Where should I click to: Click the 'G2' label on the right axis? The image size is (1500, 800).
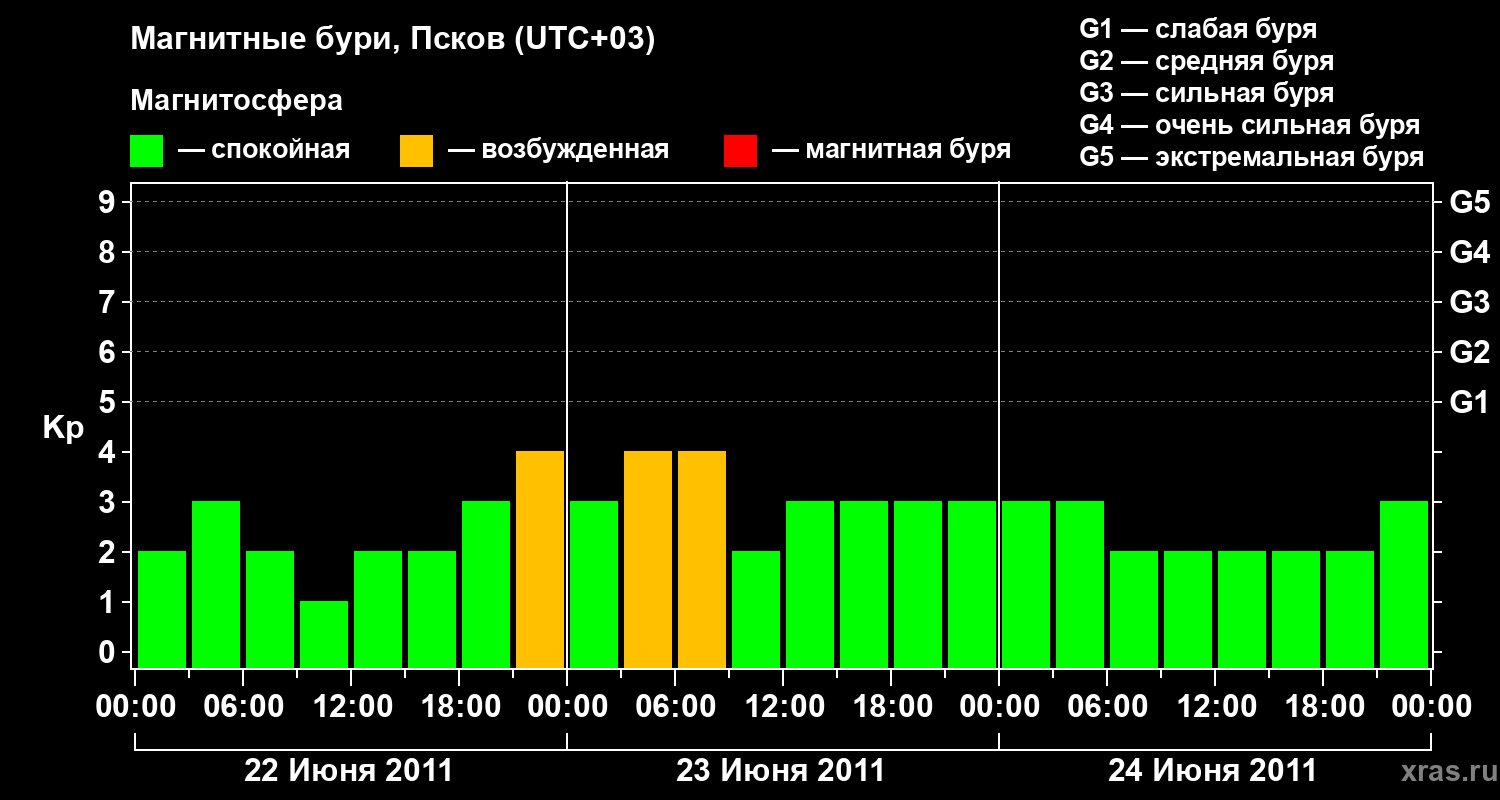1470,352
